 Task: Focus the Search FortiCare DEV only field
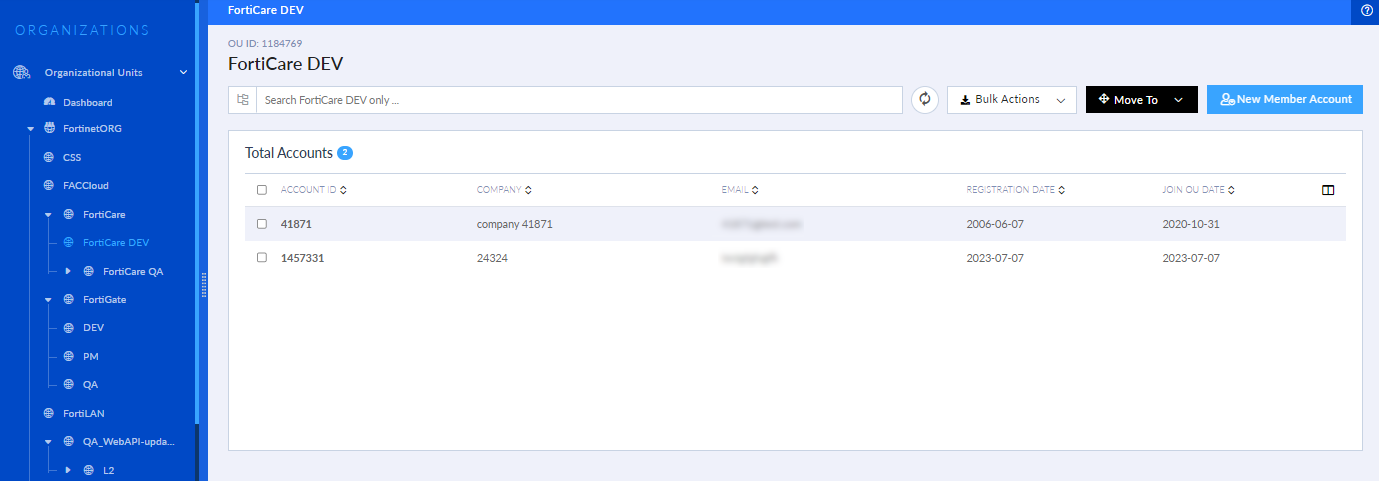(580, 100)
